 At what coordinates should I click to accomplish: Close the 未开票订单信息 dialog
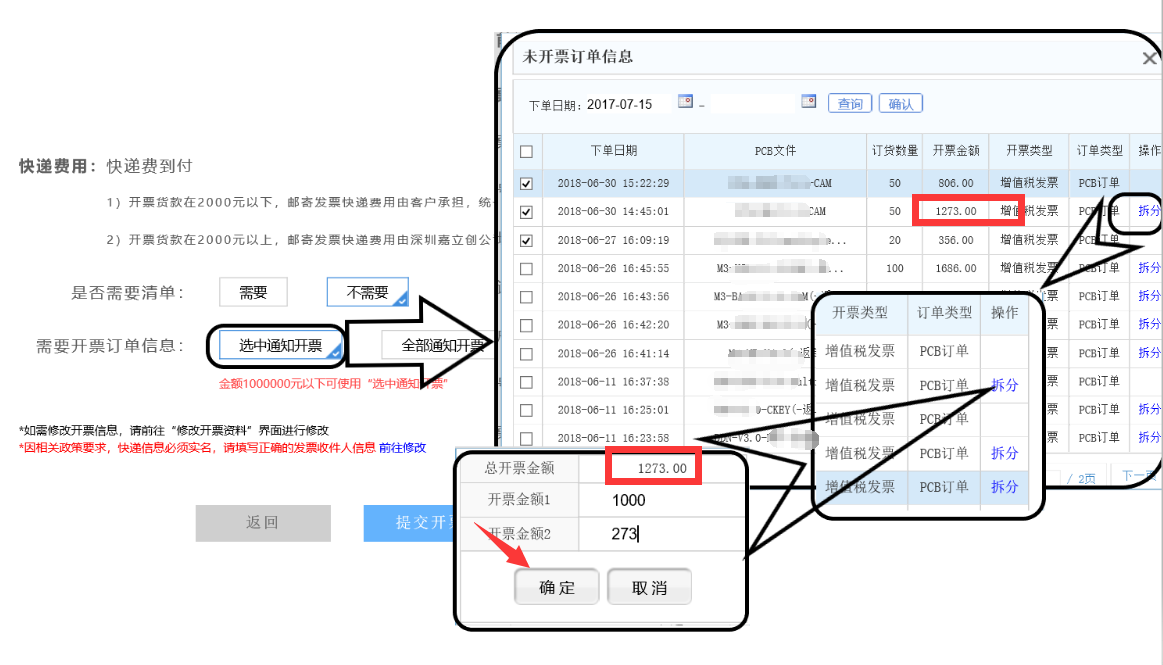[1149, 59]
